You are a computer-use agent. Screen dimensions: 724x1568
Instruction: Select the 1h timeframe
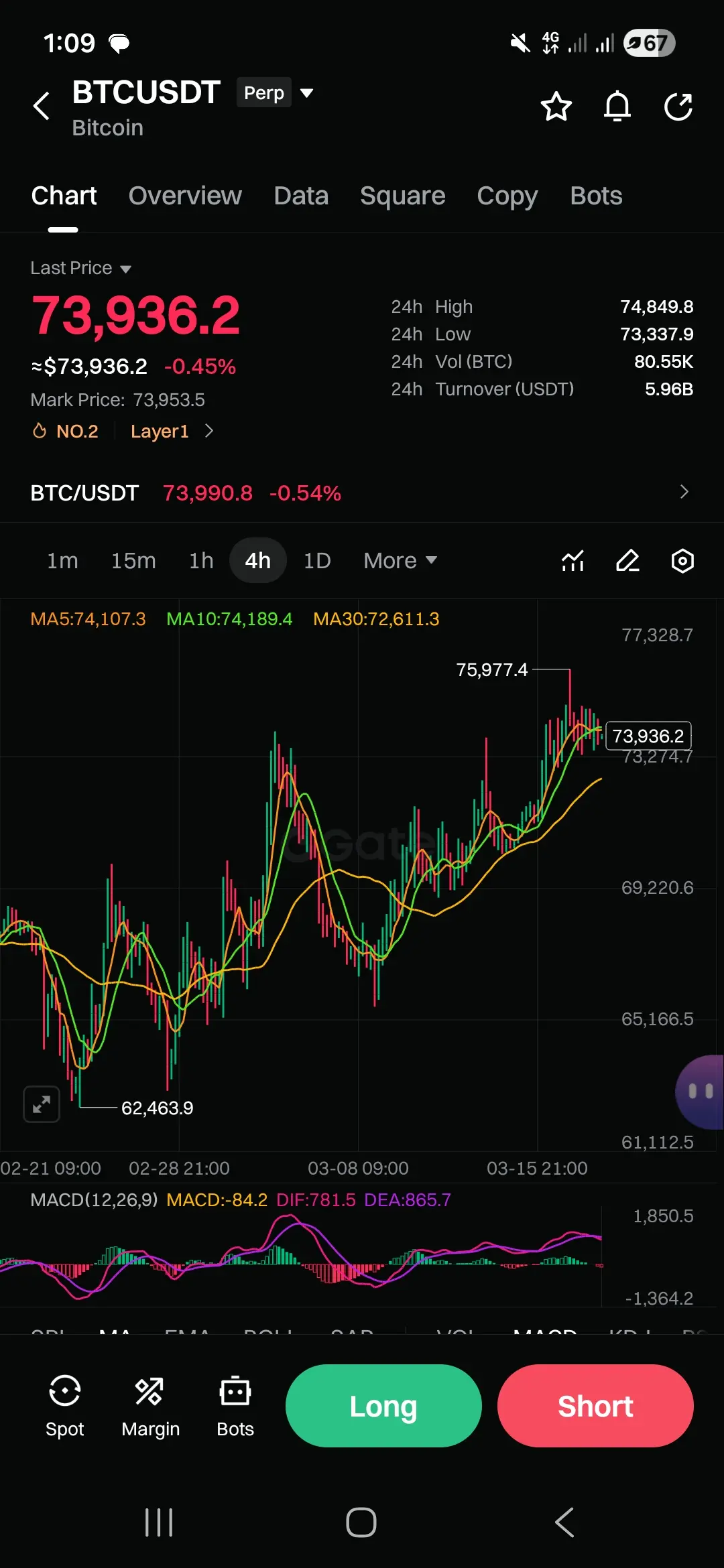point(201,560)
